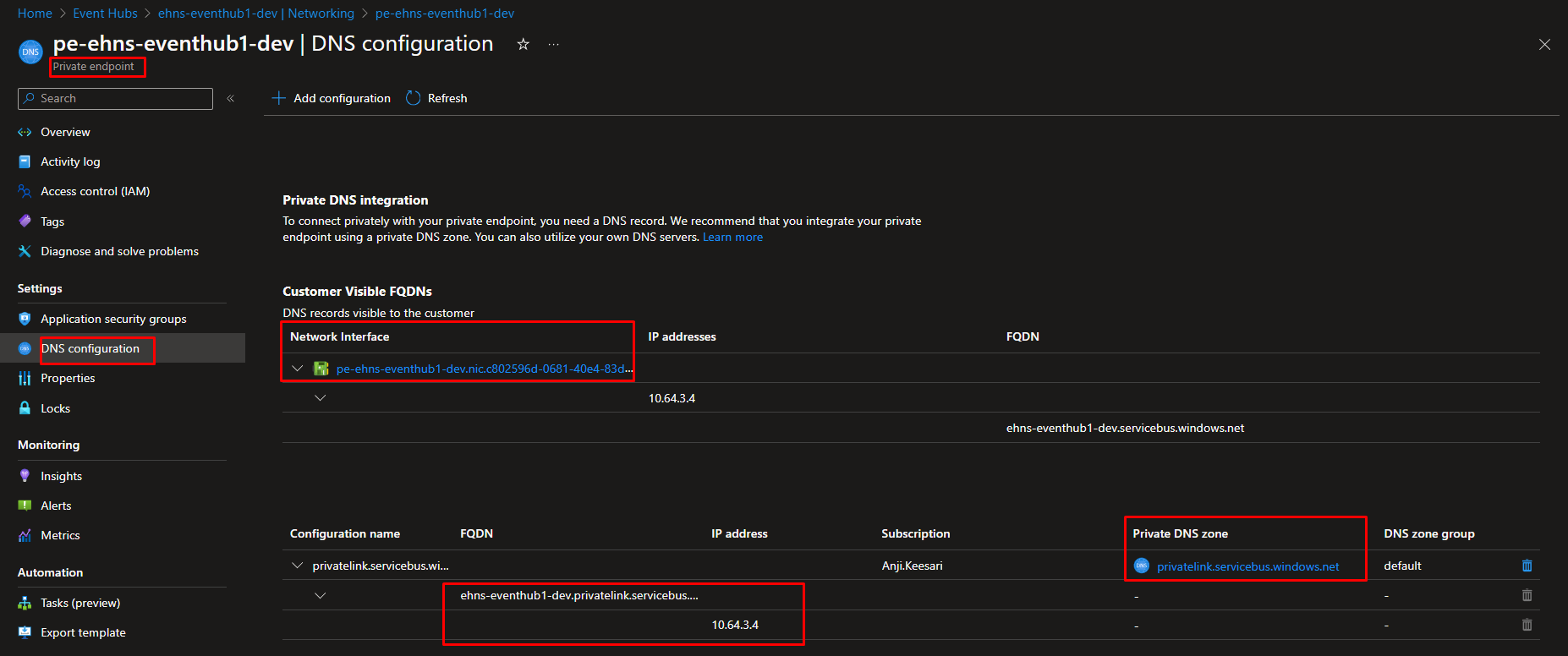
Task: Click the Properties icon
Action: point(25,378)
